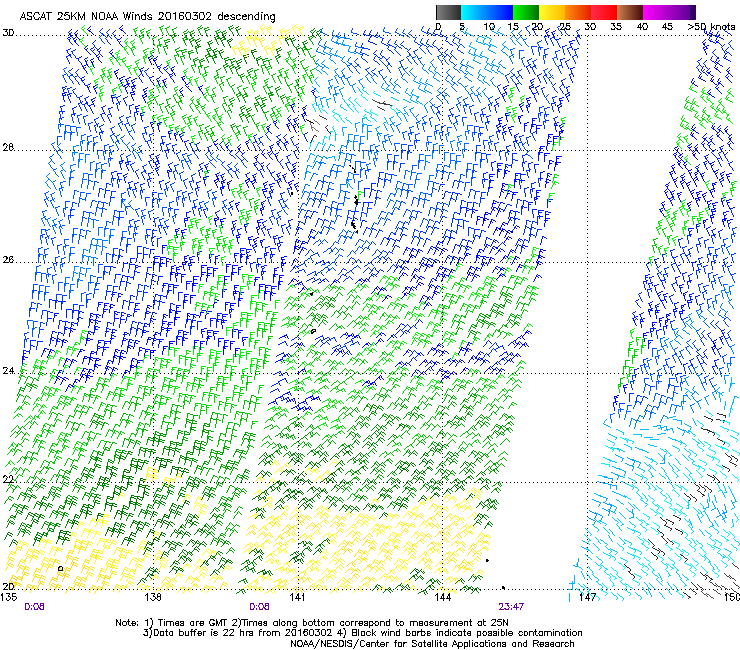Click the 'Times are GMT' note line
This screenshot has width=740, height=650.
click(x=312, y=623)
